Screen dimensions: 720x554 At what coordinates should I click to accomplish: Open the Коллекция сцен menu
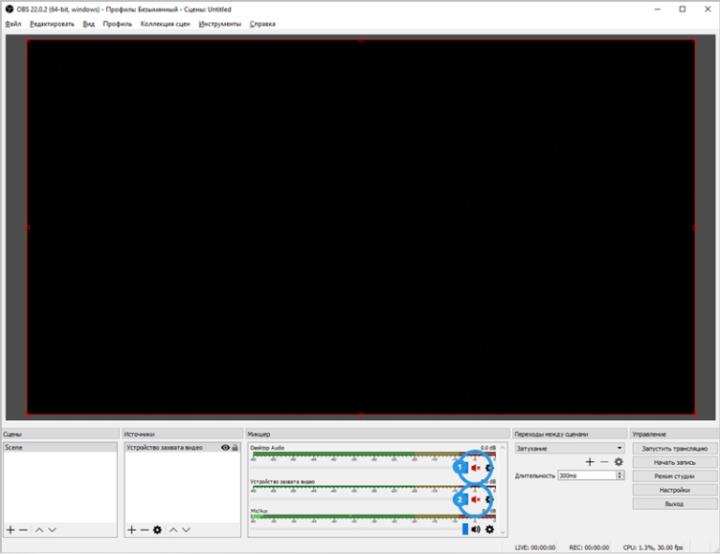[x=165, y=24]
